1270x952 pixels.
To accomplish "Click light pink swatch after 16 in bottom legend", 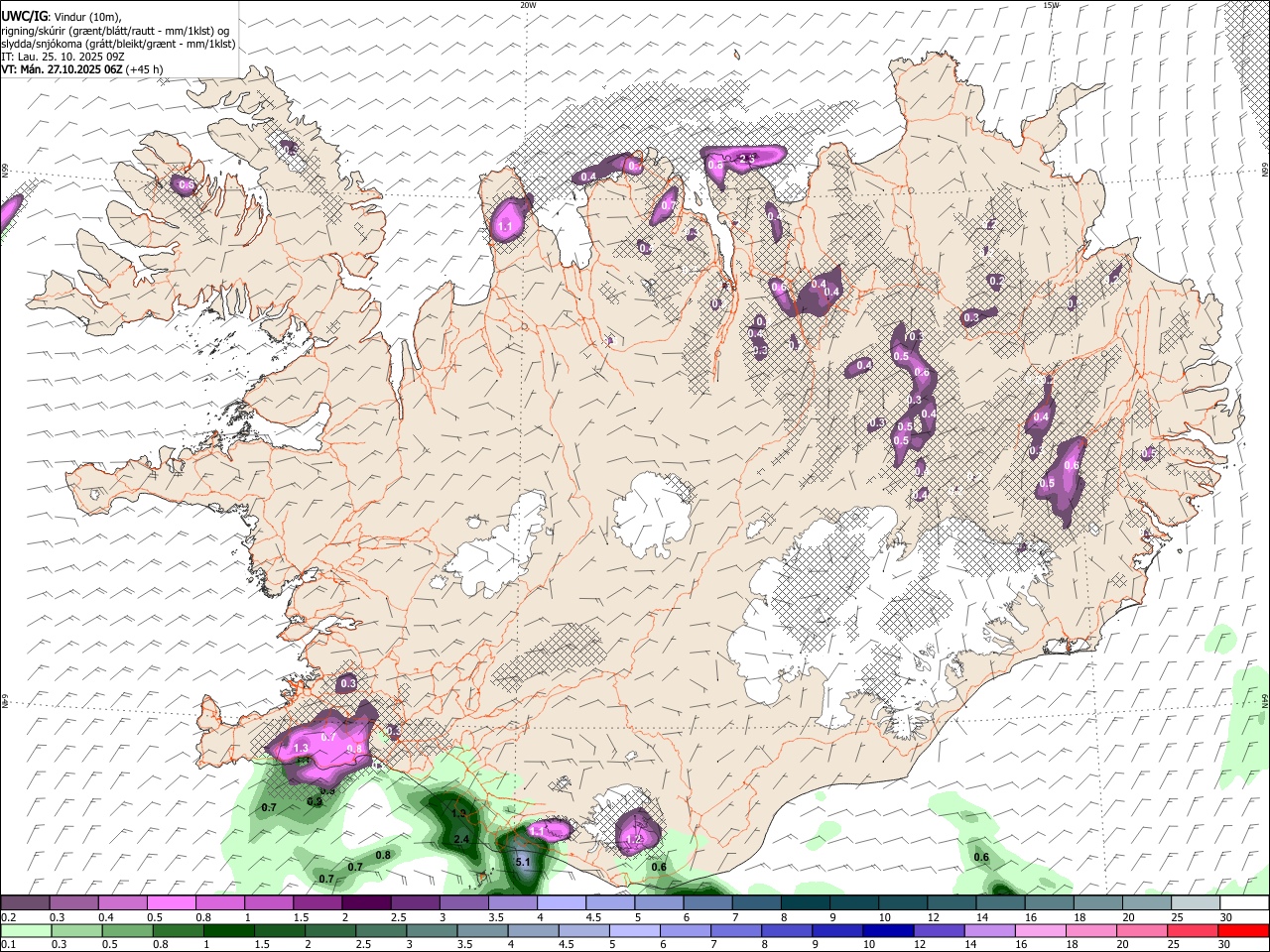I will coord(1042,930).
